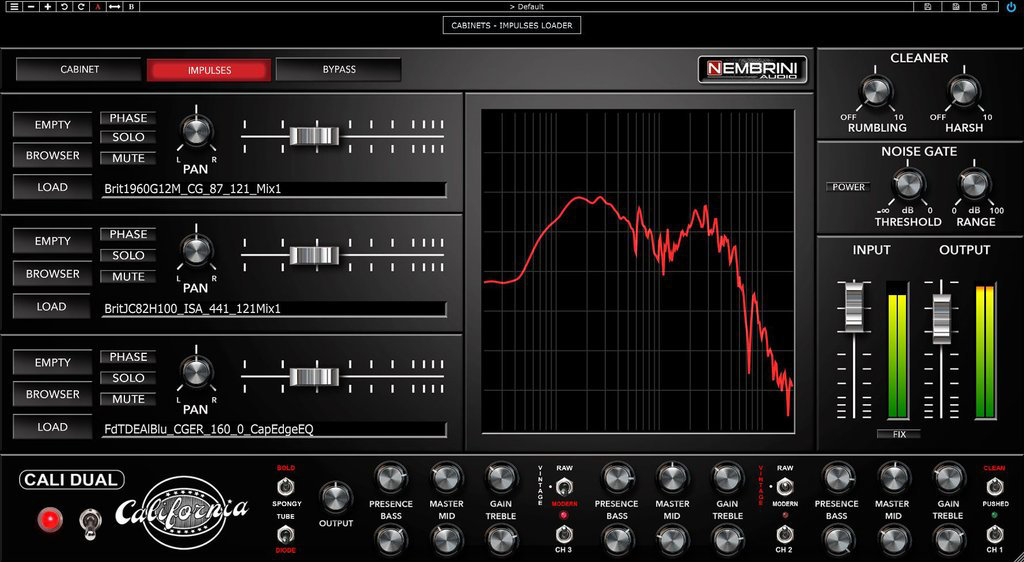The width and height of the screenshot is (1024, 562).
Task: Click the INPUT fader handle
Action: pos(854,305)
